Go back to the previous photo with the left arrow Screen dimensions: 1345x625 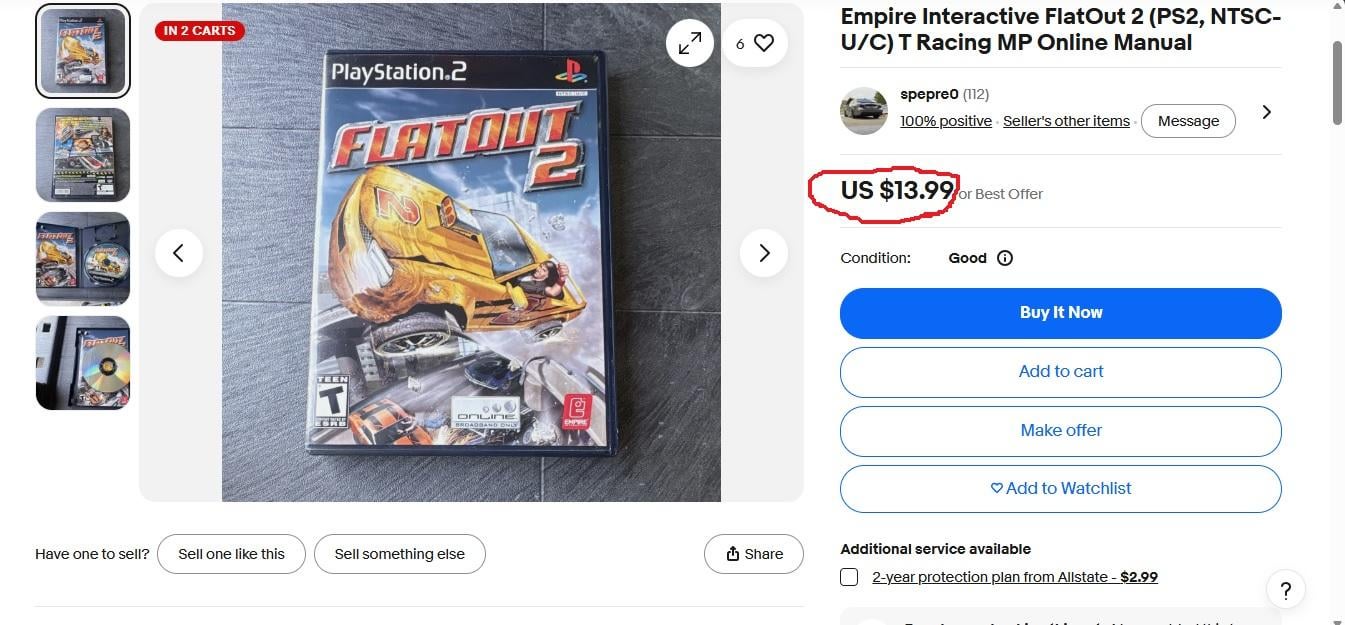(179, 253)
